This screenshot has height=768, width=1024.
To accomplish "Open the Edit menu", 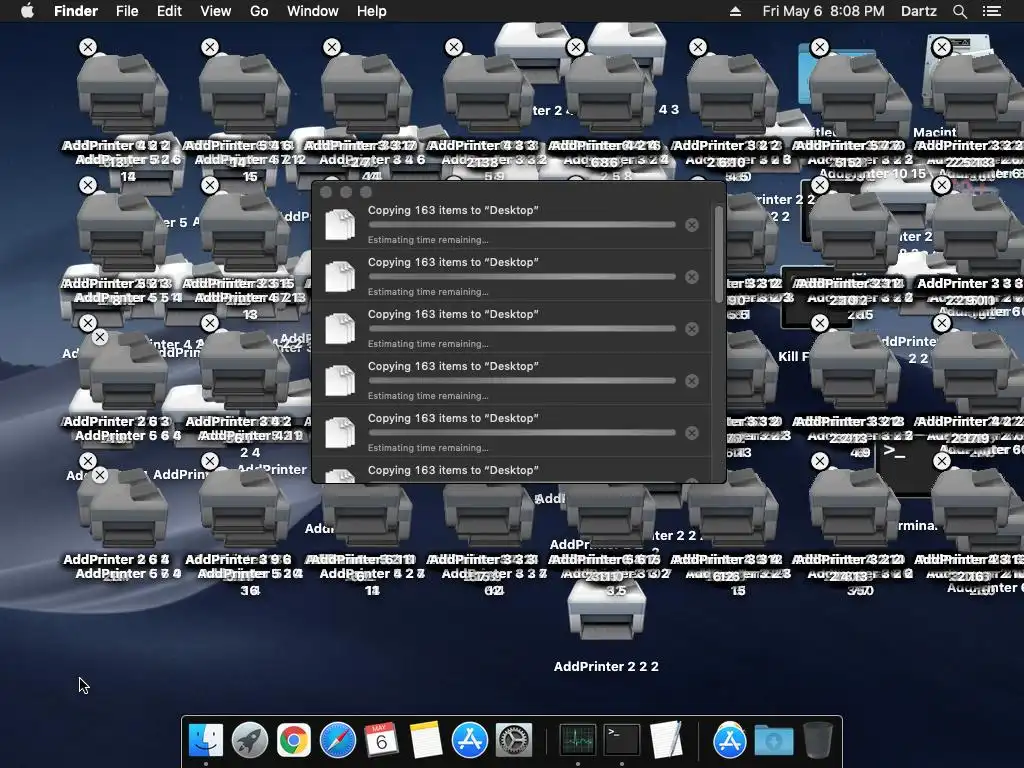I will 169,11.
